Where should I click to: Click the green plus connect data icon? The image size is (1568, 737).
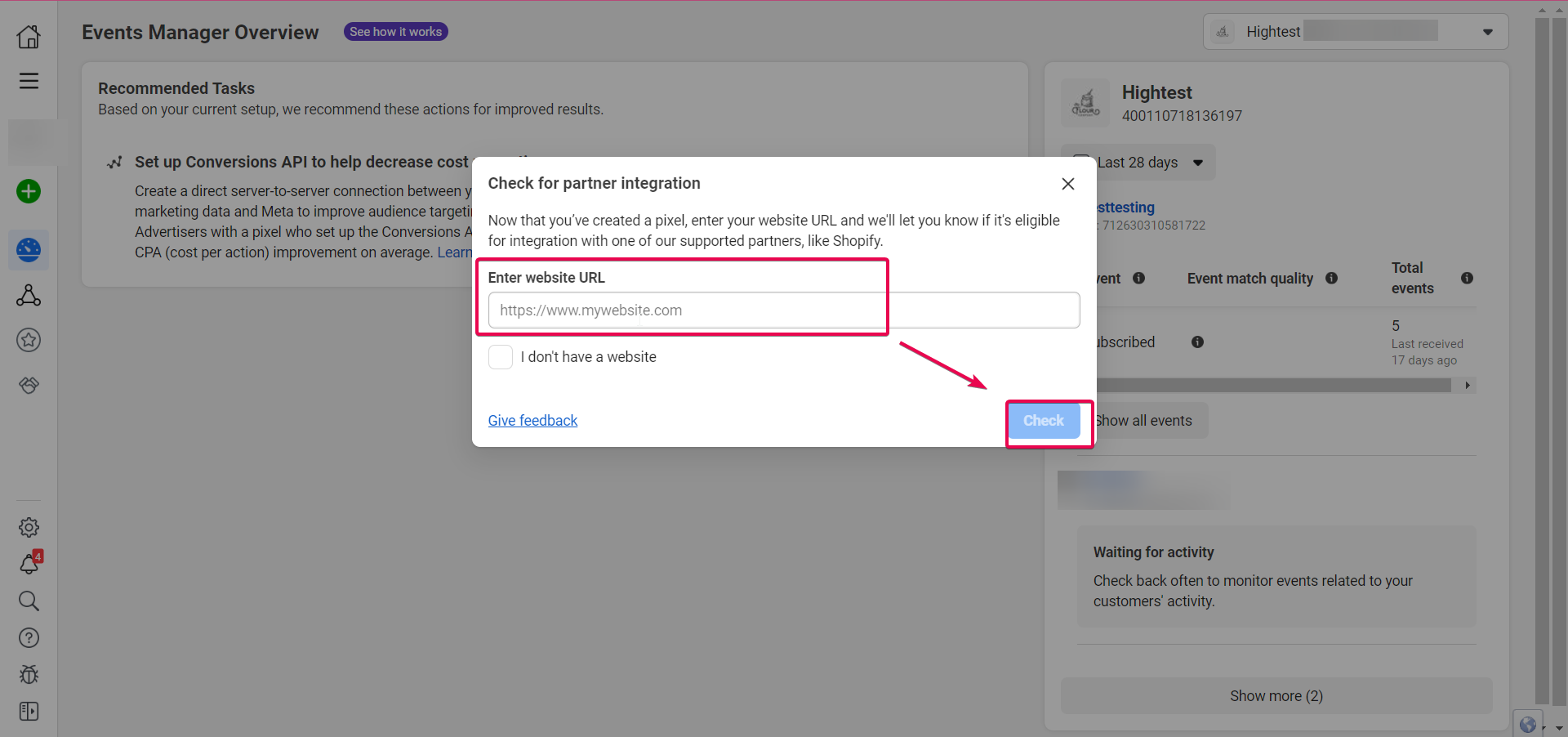tap(29, 191)
